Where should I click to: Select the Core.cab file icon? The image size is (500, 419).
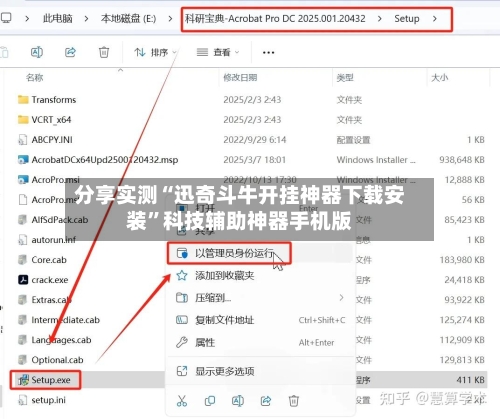pyautogui.click(x=22, y=260)
